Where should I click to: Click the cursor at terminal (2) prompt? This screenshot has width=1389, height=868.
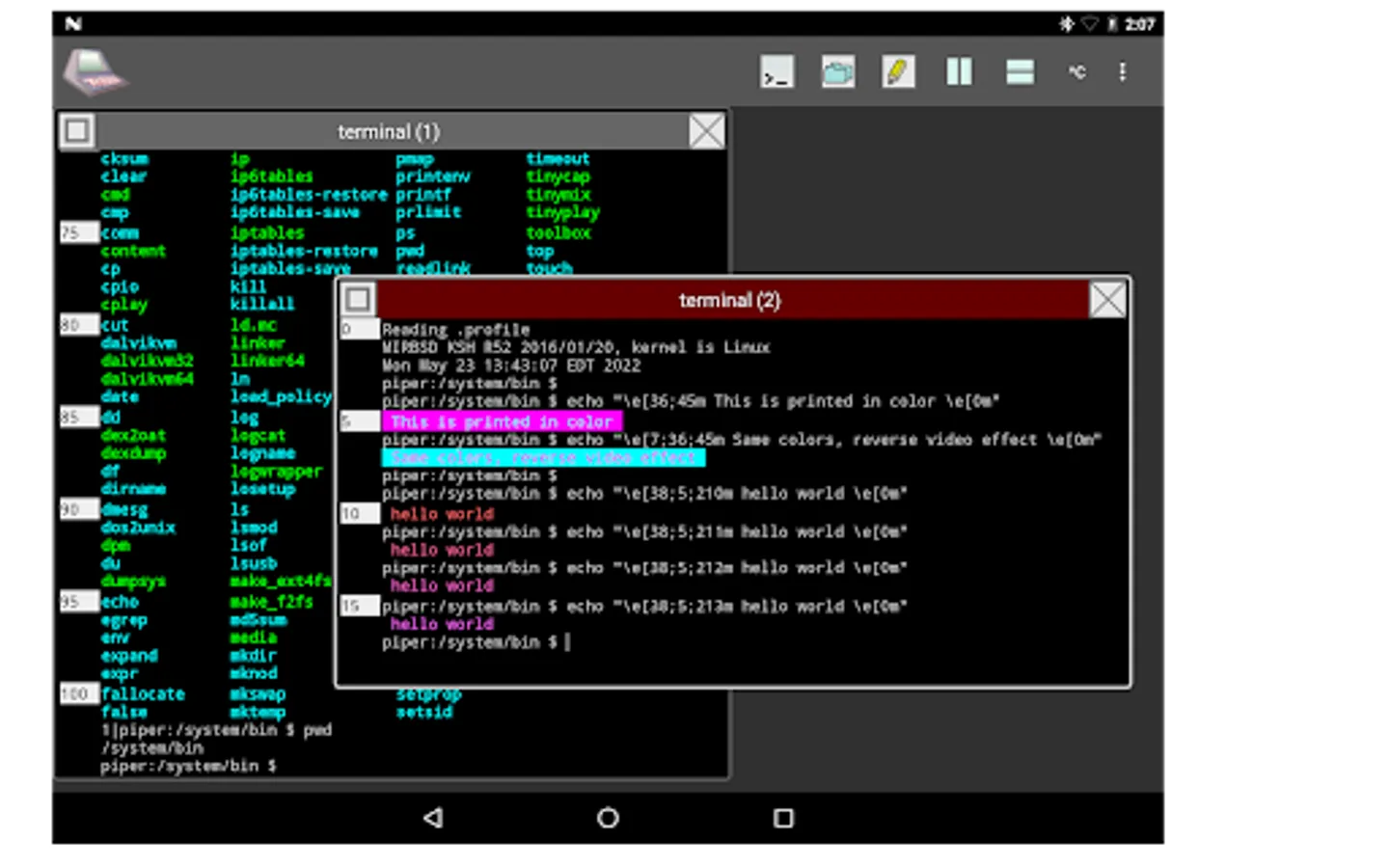coord(567,642)
